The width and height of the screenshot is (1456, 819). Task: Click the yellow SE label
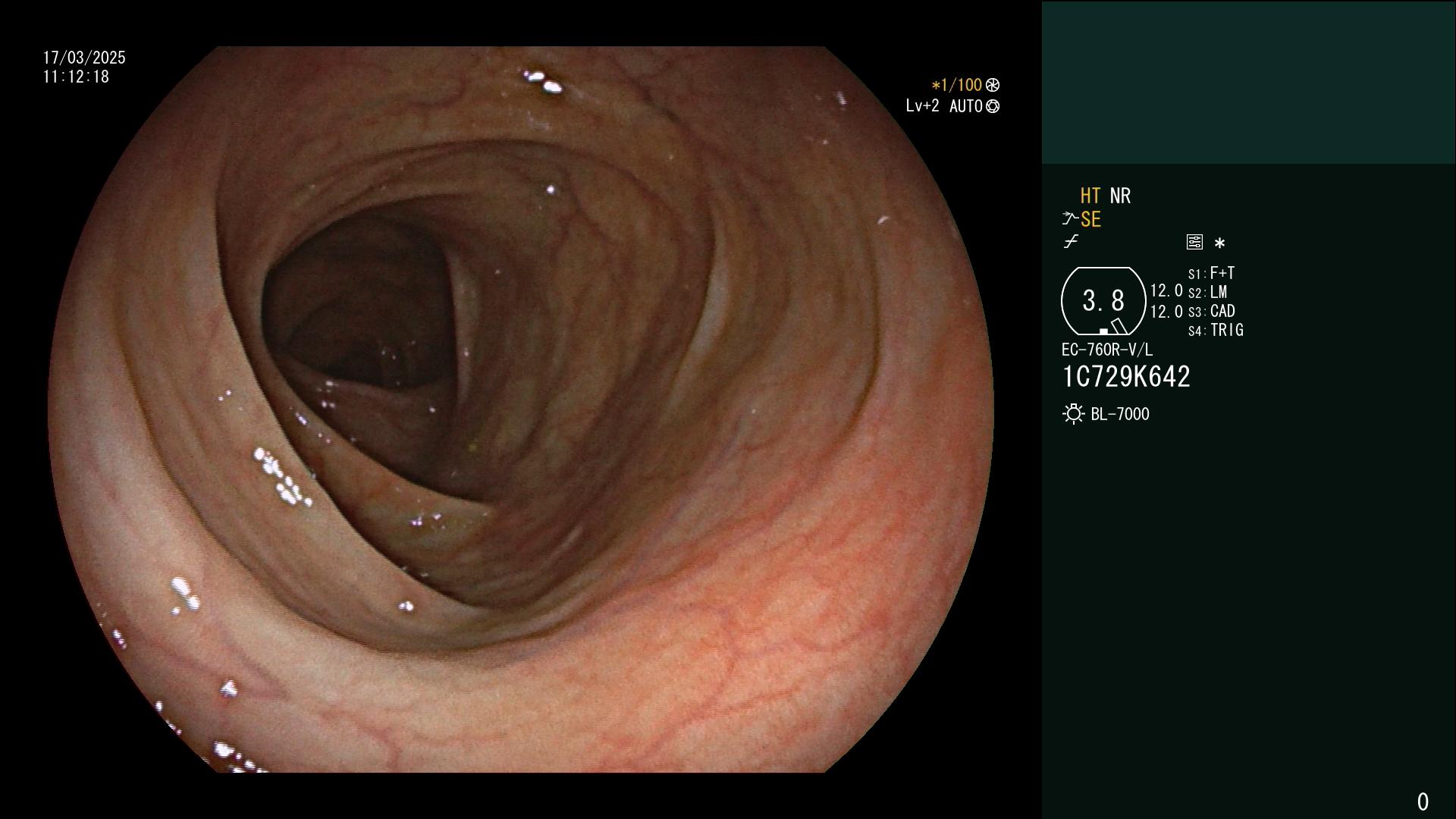[1090, 220]
